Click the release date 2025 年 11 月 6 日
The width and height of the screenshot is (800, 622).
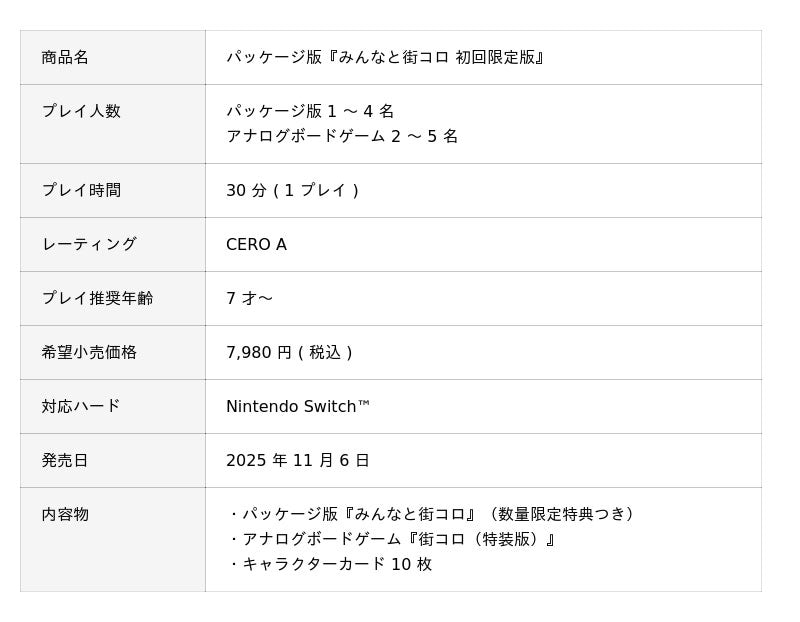(298, 460)
